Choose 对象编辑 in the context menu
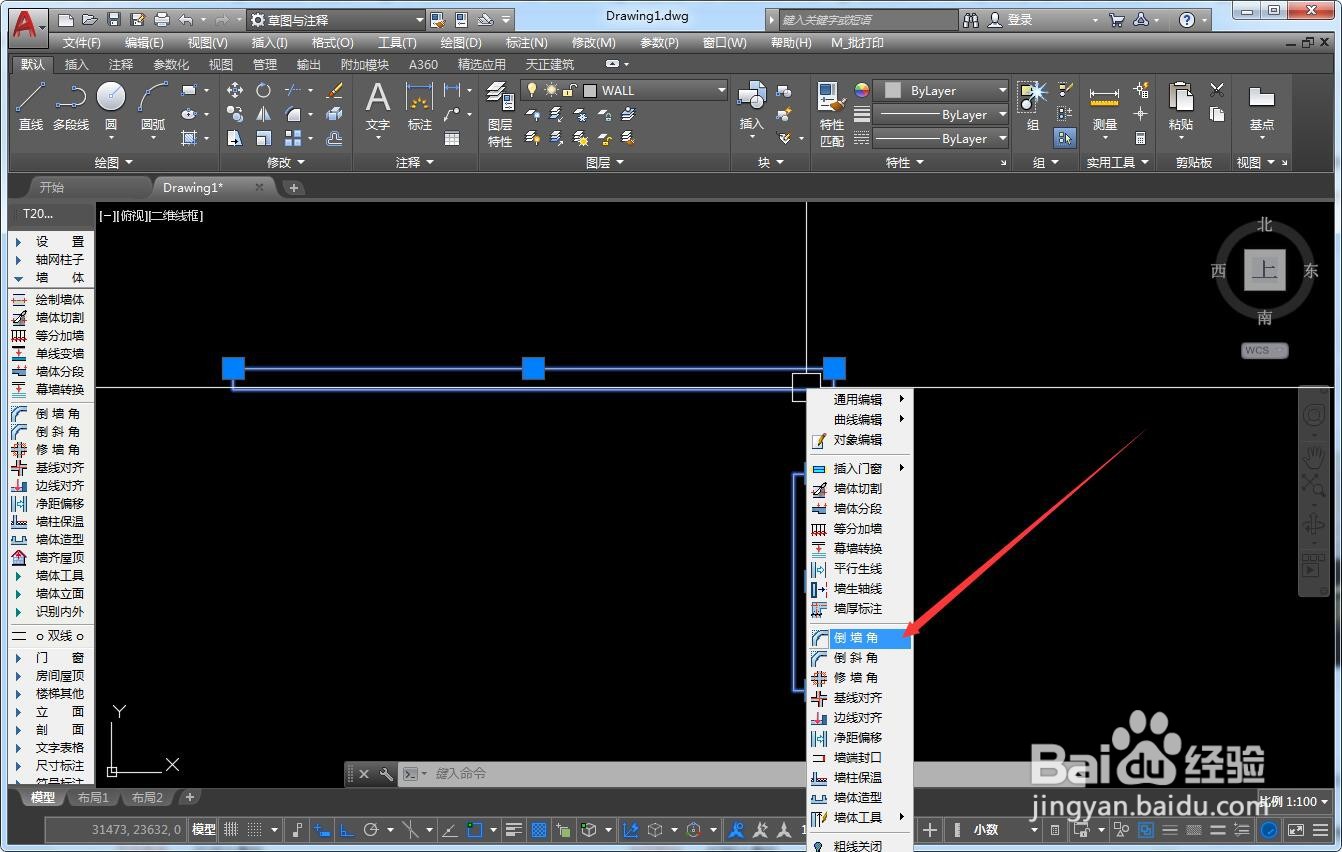Screen dimensions: 1342x852 tap(860, 440)
